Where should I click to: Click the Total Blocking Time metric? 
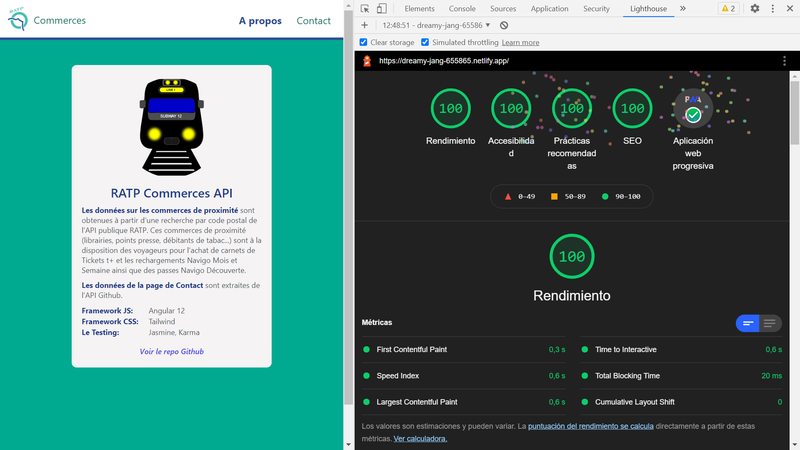[x=681, y=376]
